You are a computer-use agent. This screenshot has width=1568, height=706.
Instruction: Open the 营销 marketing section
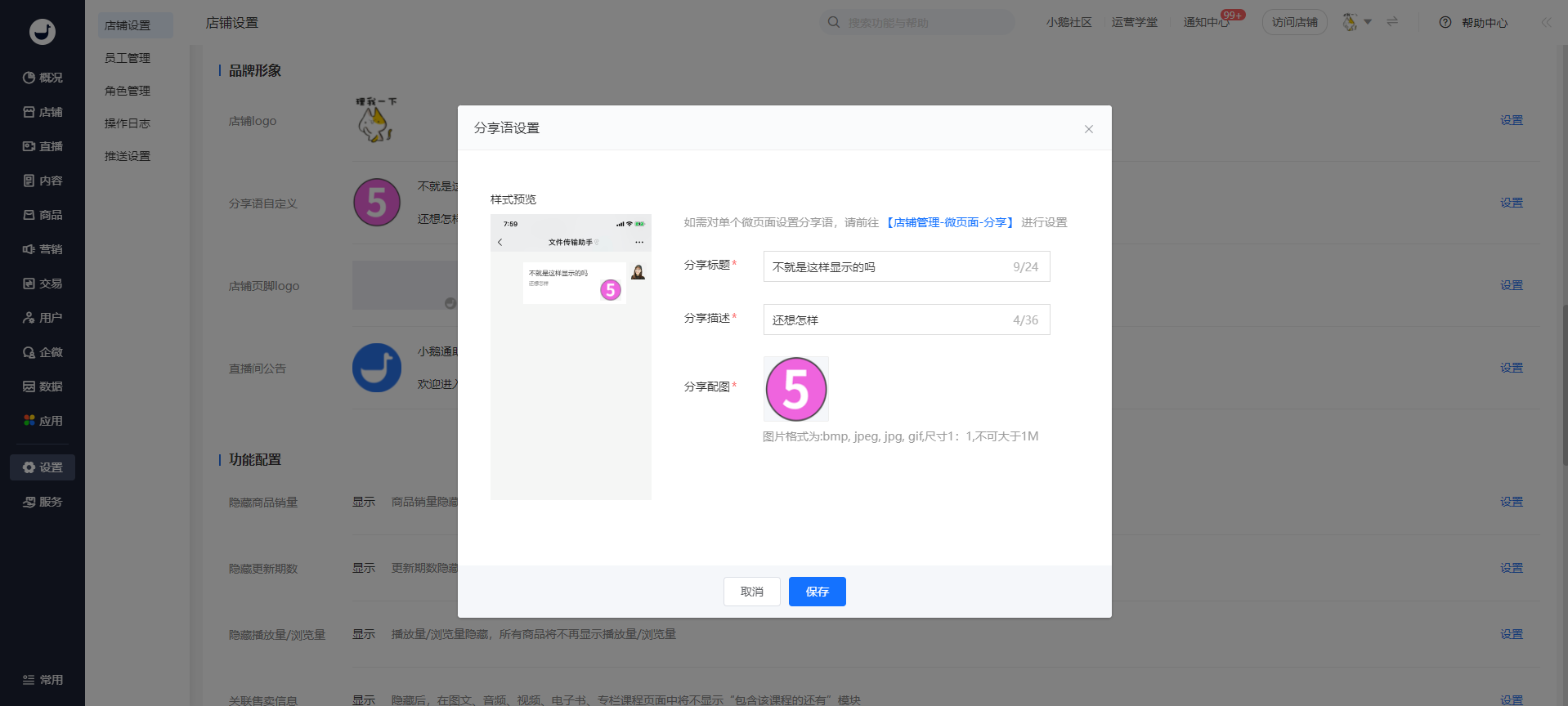(43, 249)
